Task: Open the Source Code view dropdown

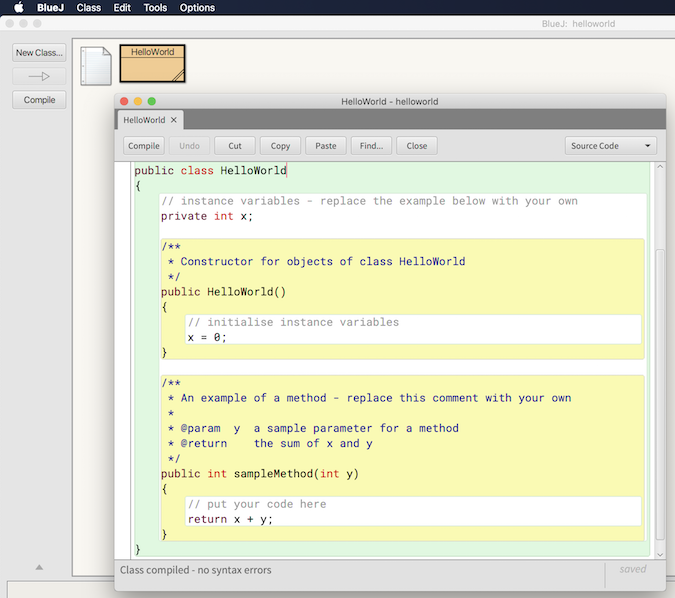Action: [610, 146]
